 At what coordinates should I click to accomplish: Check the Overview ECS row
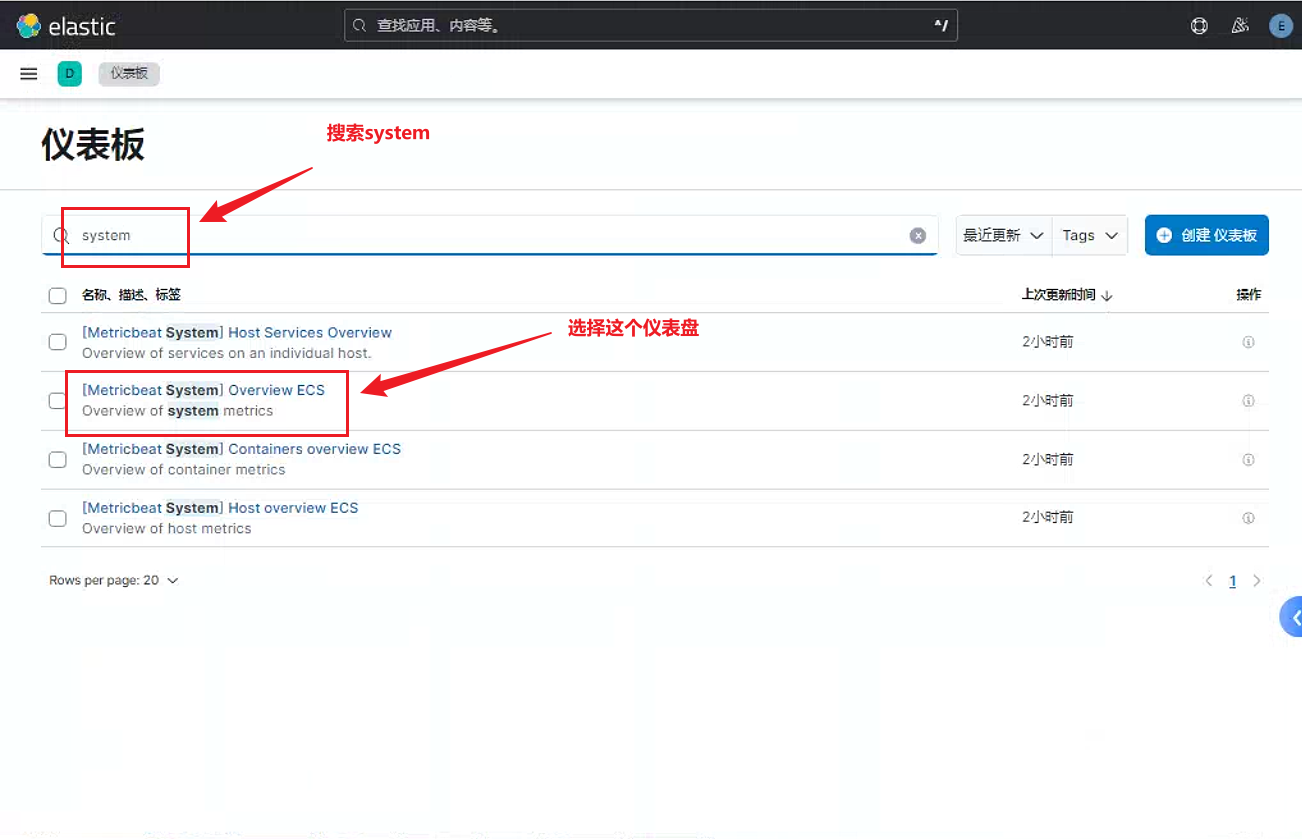tap(58, 401)
